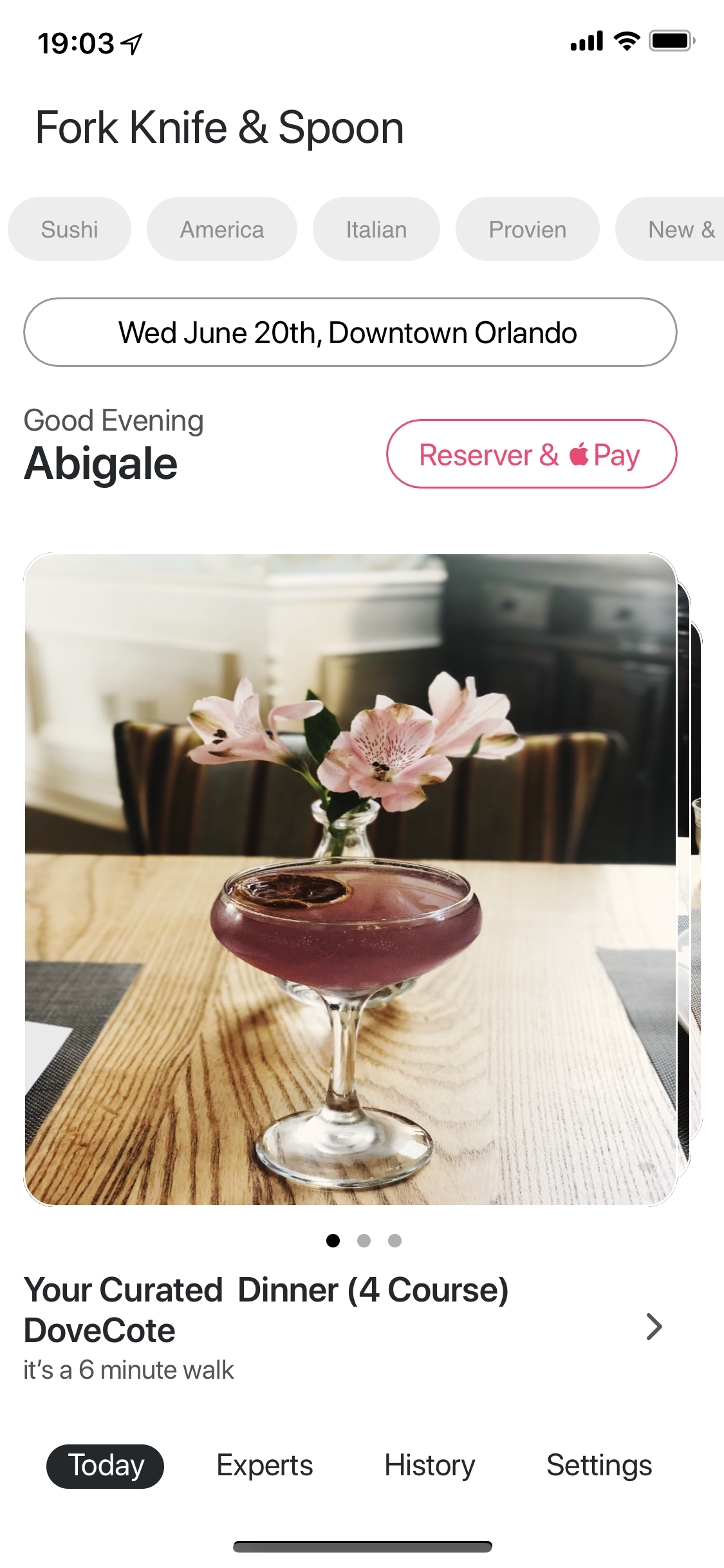Viewport: 724px width, 1568px height.
Task: Choose the Provien filter chip
Action: [528, 229]
